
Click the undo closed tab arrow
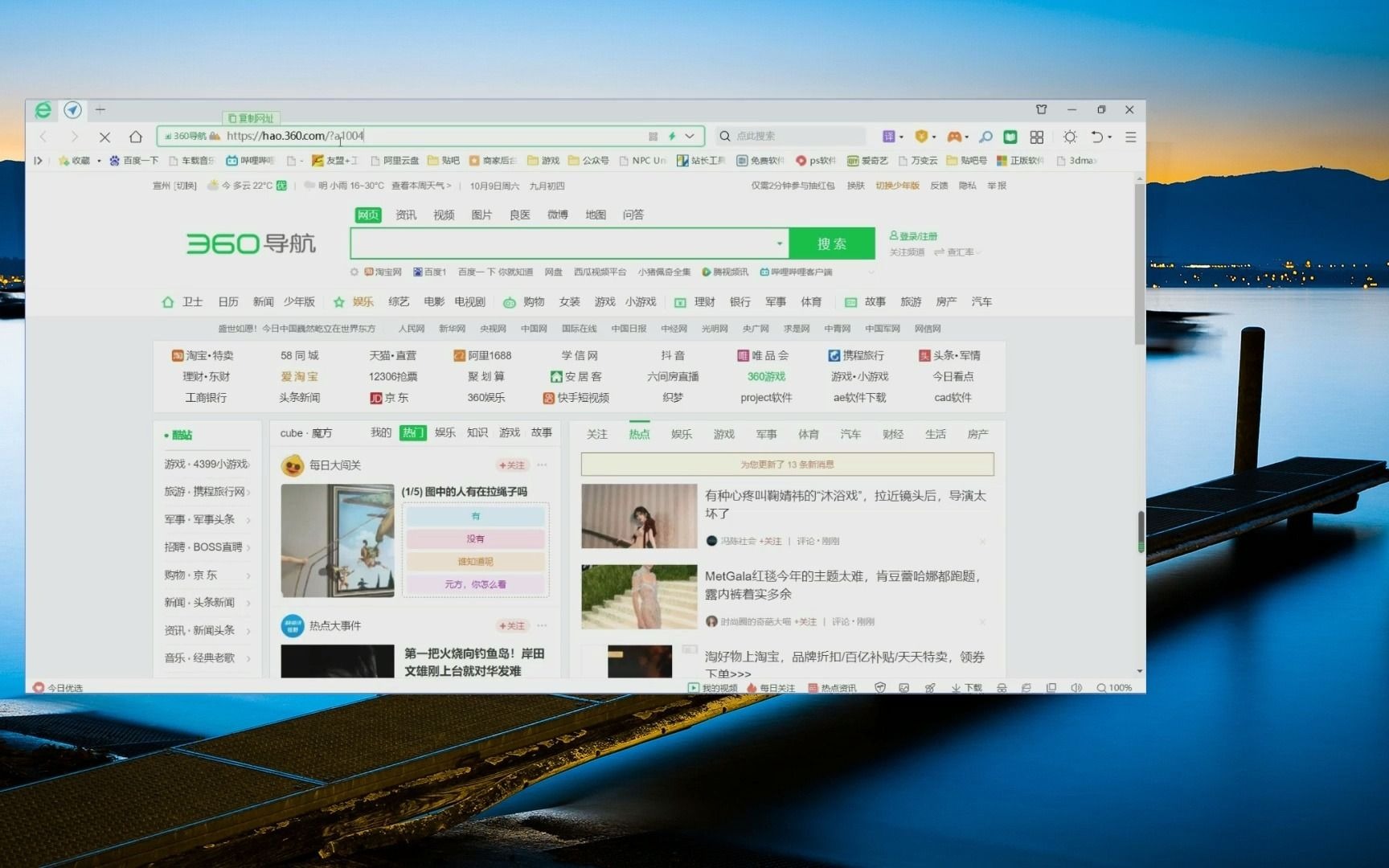click(1097, 137)
